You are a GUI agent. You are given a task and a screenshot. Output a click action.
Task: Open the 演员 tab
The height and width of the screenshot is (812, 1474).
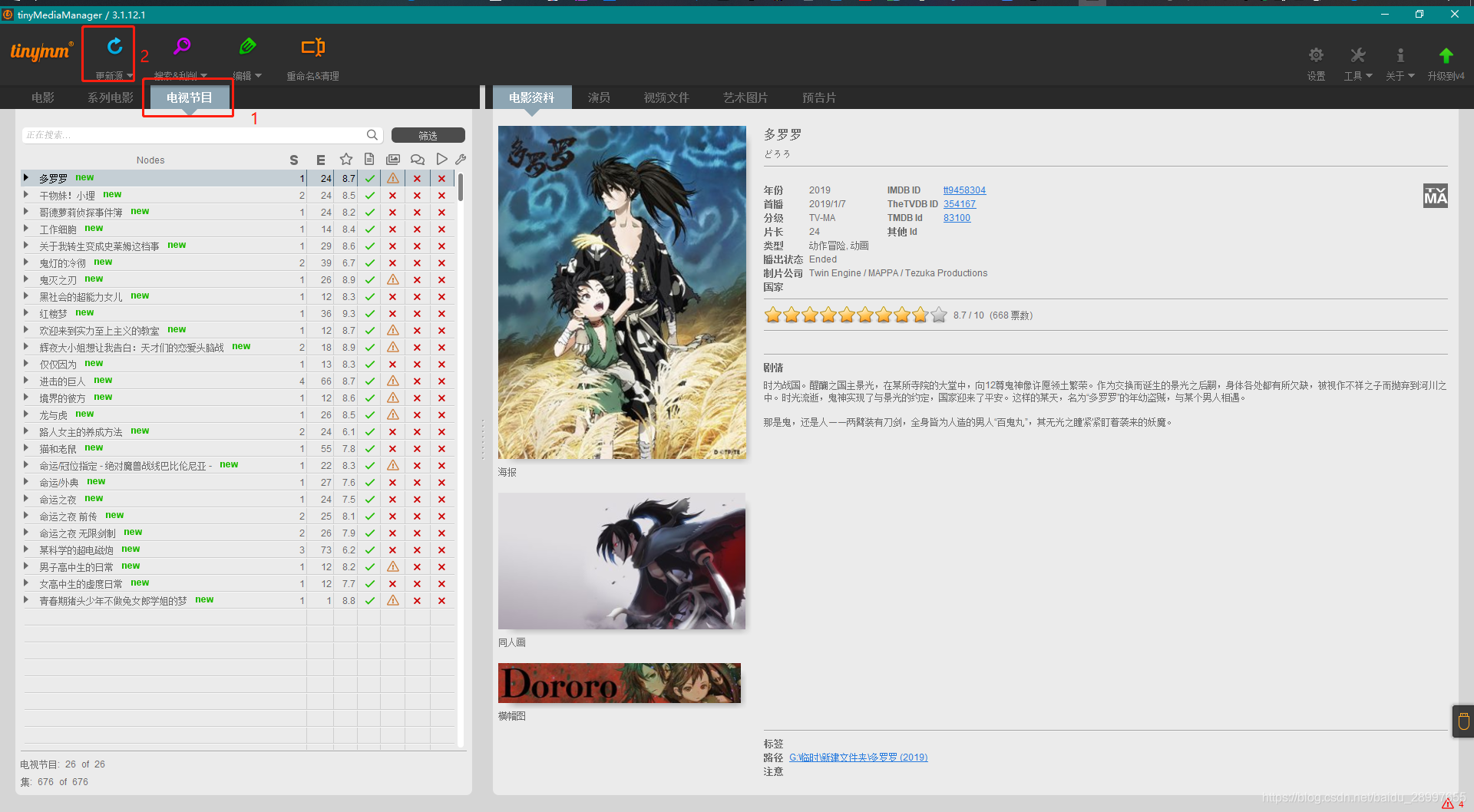[x=599, y=97]
